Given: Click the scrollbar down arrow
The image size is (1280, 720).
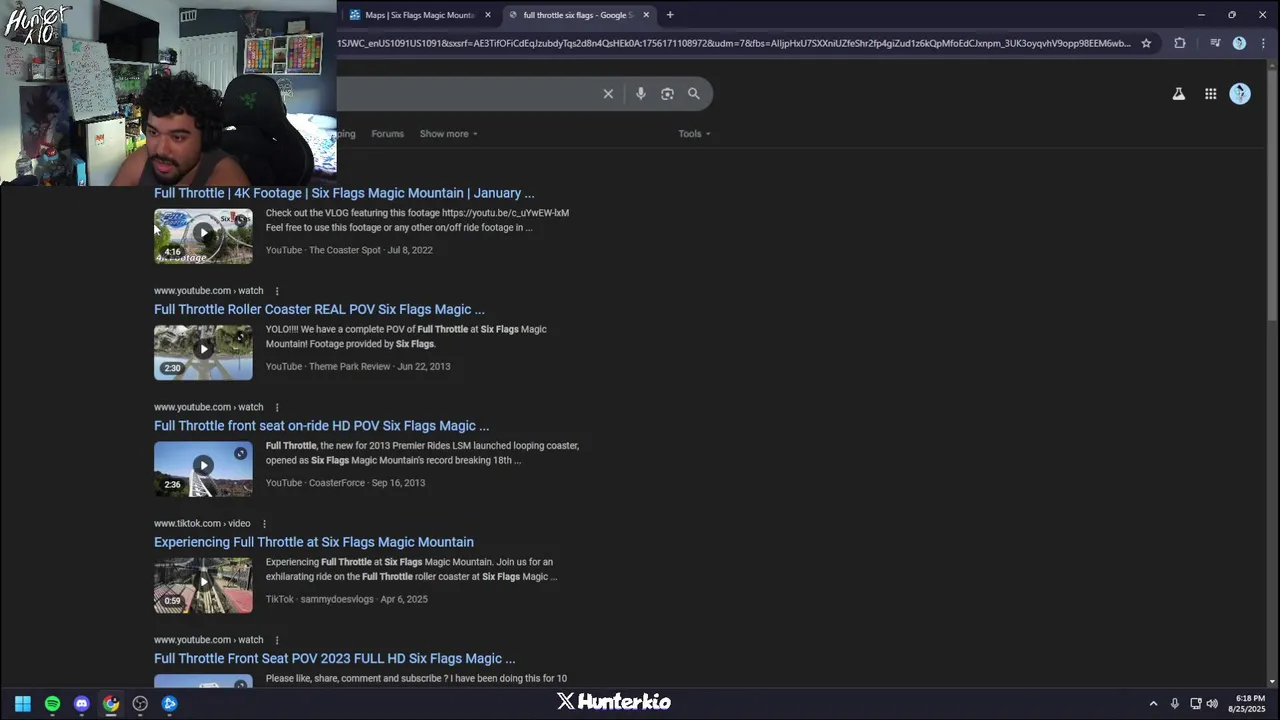Looking at the screenshot, I should [x=1272, y=681].
